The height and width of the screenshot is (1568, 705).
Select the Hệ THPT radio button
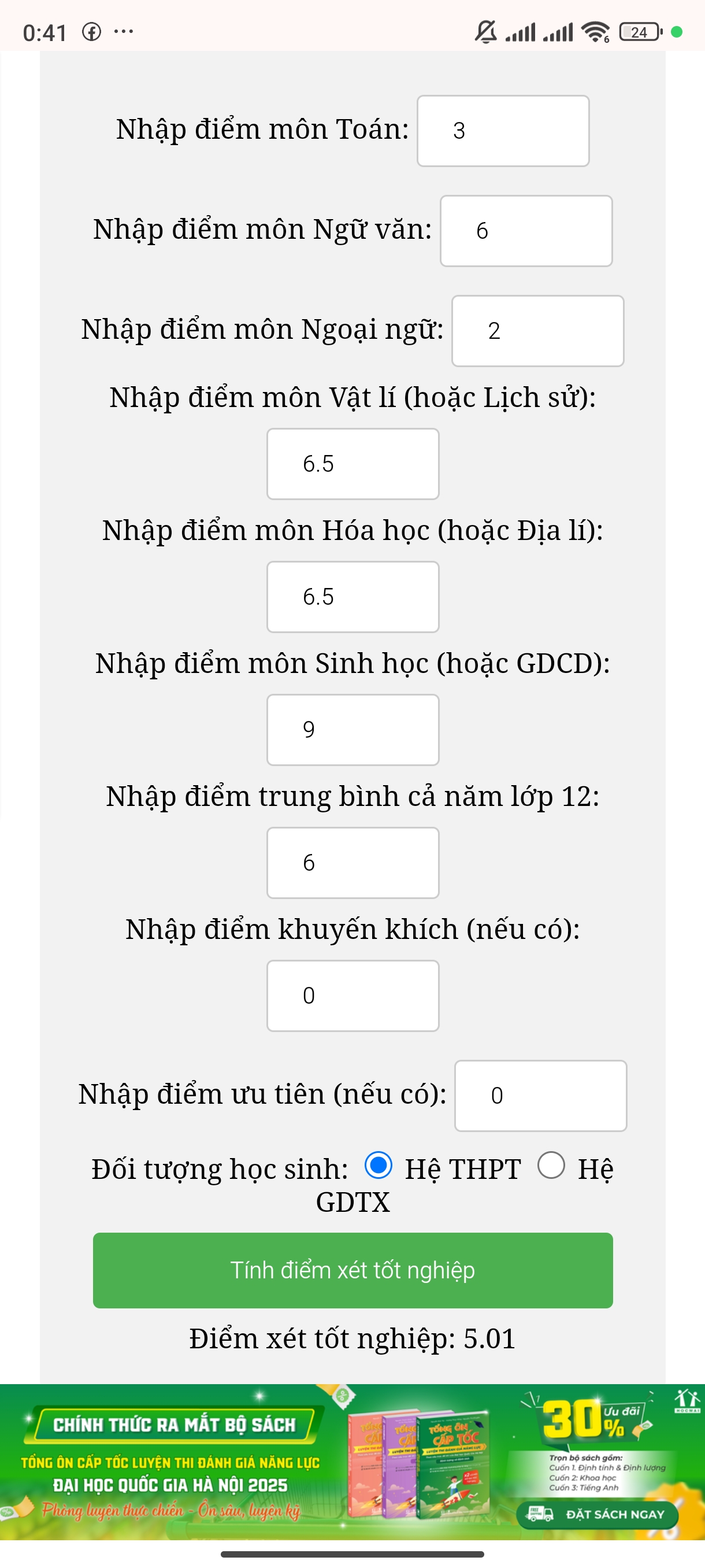tap(379, 1165)
